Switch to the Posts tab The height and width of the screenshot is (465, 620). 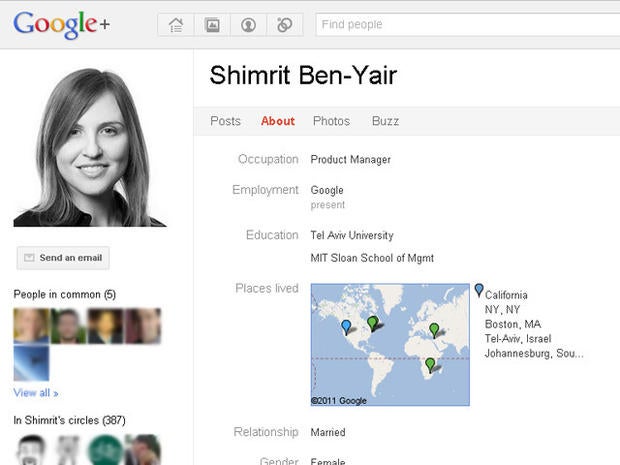click(225, 121)
